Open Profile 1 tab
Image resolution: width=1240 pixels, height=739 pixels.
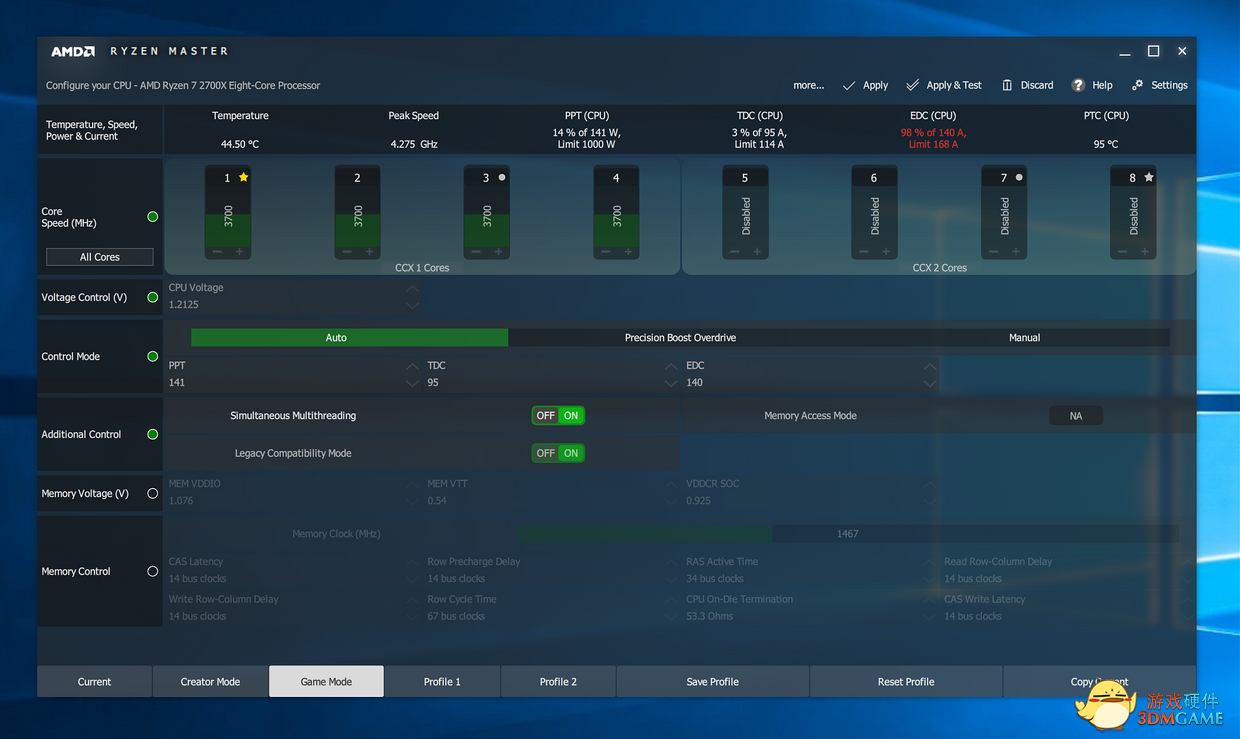click(442, 681)
